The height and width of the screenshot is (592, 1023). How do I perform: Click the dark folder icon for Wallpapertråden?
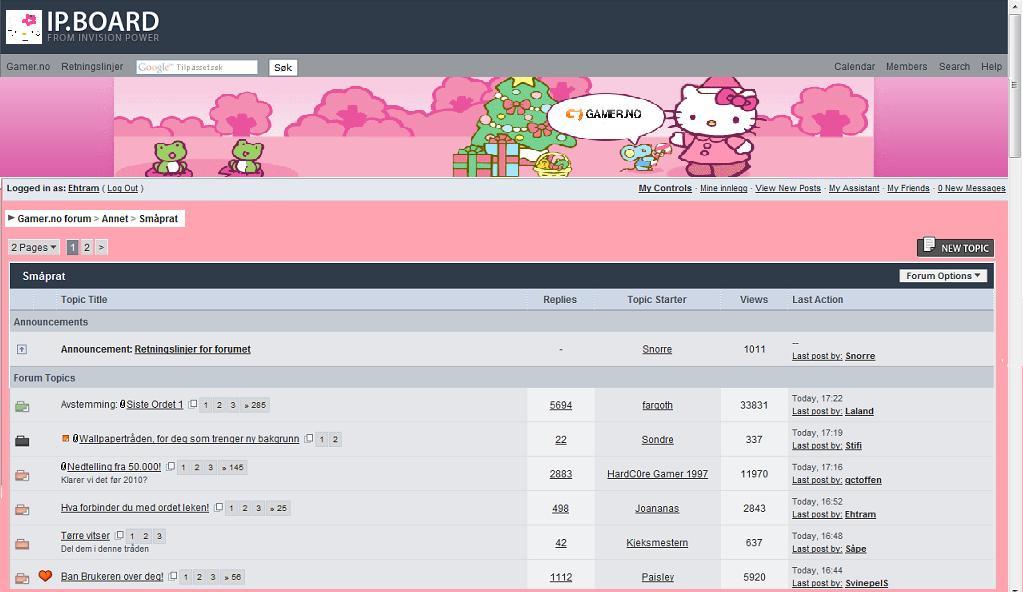22,441
